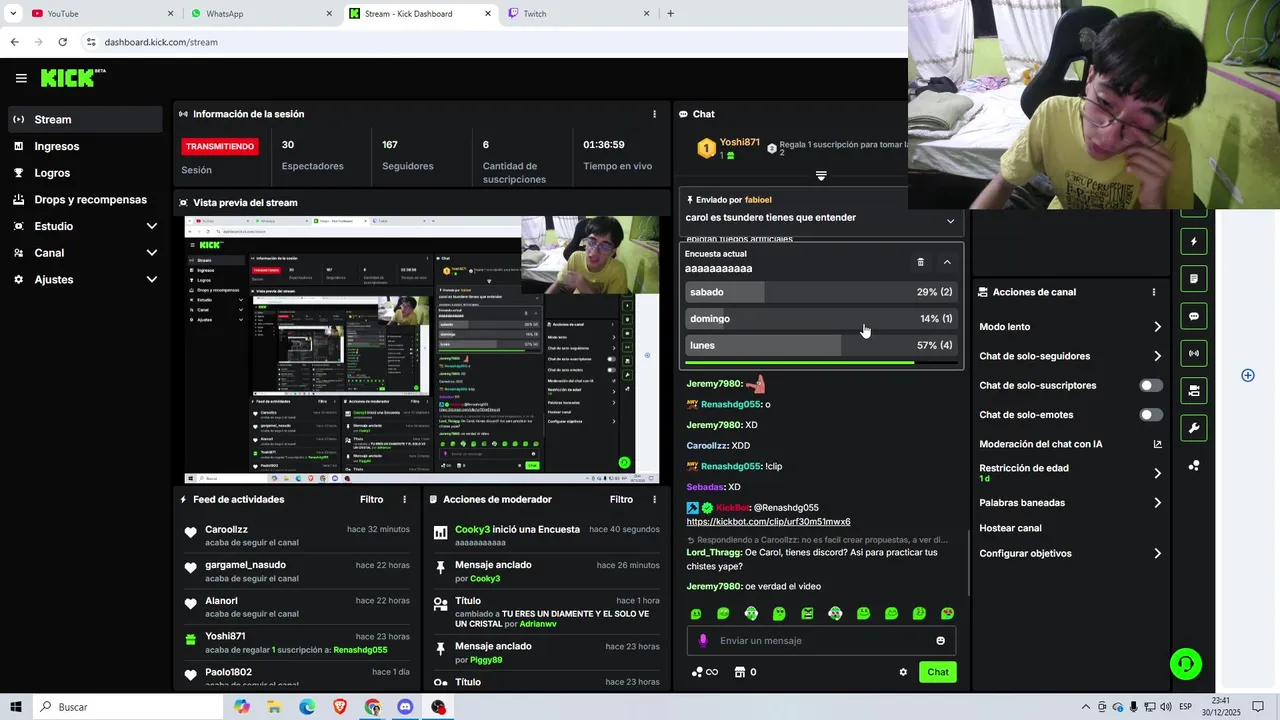Image resolution: width=1280 pixels, height=720 pixels.
Task: Open Palabras baneadas options arrow
Action: coord(1158,503)
